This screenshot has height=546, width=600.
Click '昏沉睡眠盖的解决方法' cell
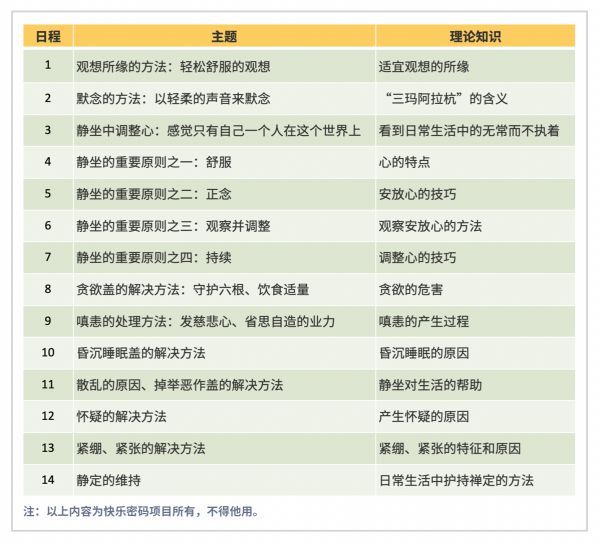click(224, 353)
